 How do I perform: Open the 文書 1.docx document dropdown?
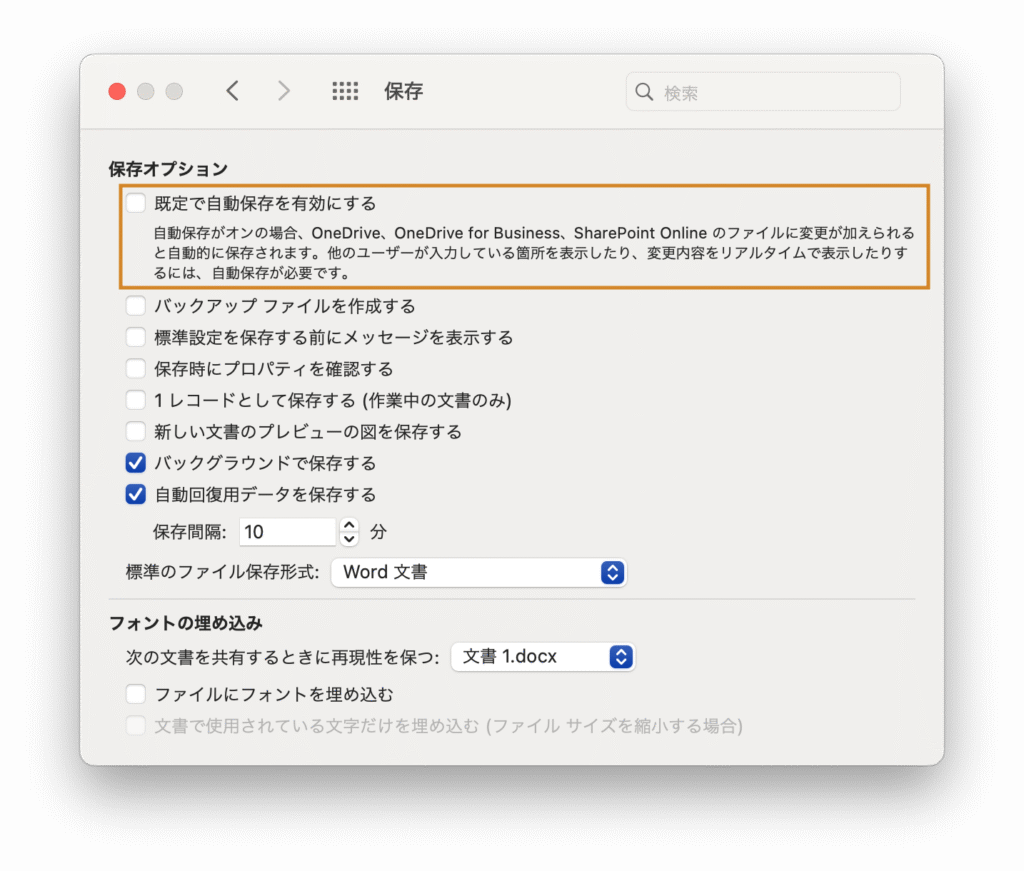click(x=543, y=657)
